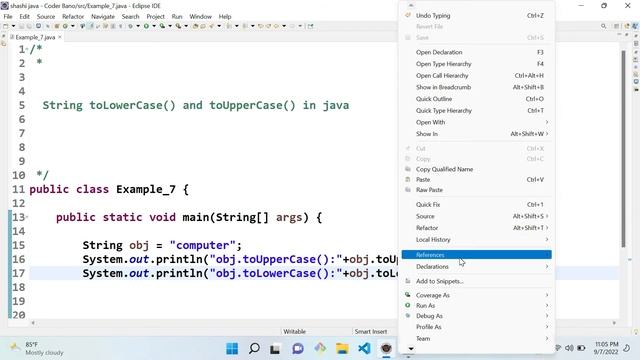
Task: Click the Eclipse toolbar search magnifier icon
Action: click(603, 26)
